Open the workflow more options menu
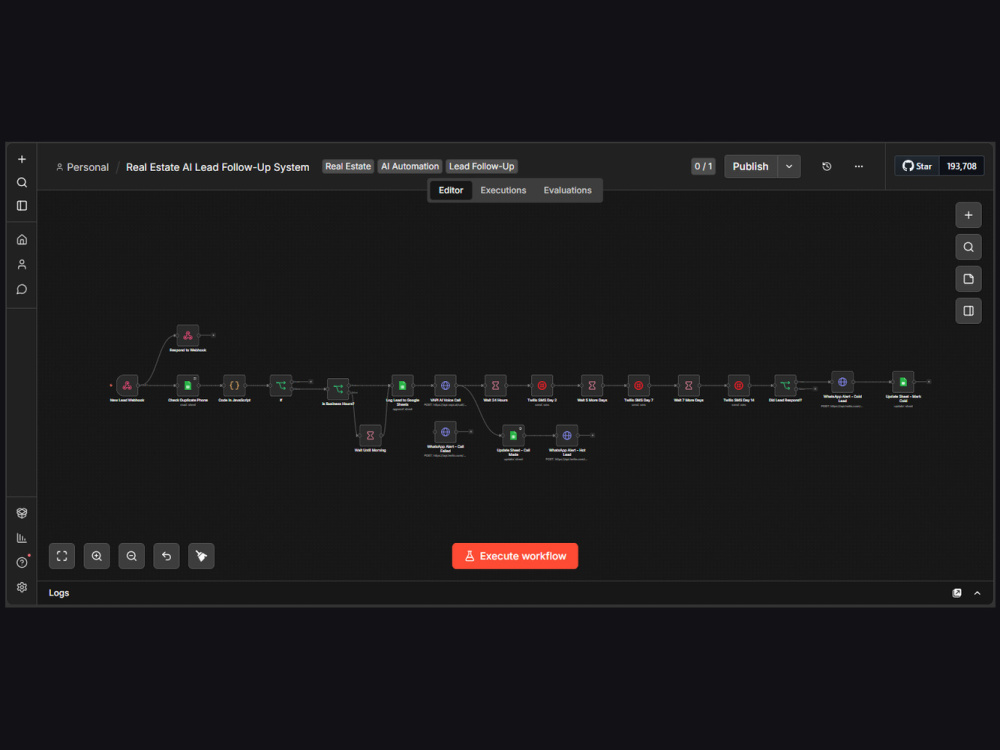The width and height of the screenshot is (1000, 750). (x=859, y=166)
